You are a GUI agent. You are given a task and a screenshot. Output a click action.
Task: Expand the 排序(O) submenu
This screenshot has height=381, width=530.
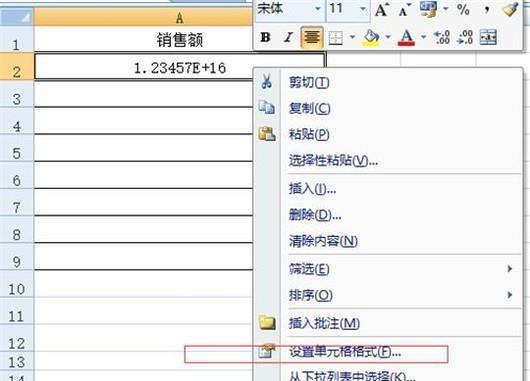click(388, 295)
